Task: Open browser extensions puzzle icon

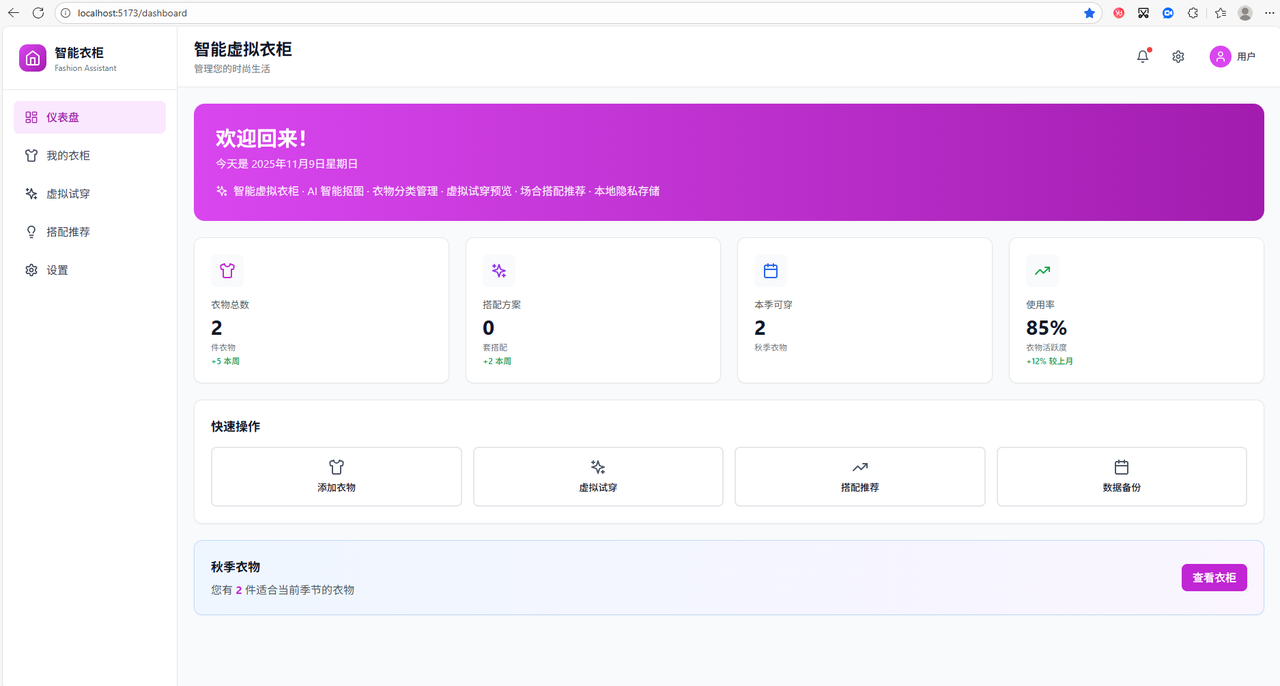Action: (1193, 13)
